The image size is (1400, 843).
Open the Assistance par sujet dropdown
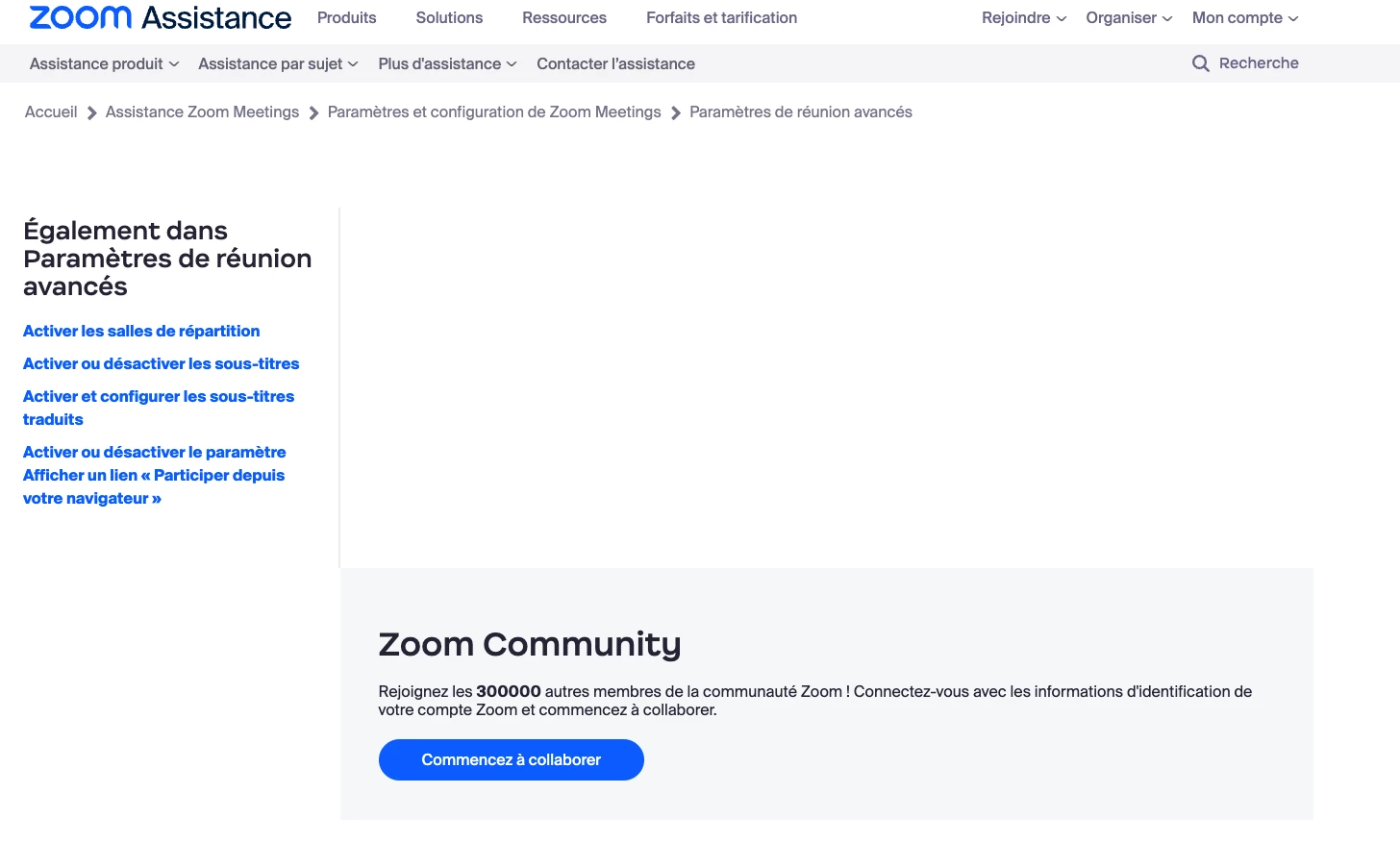click(278, 63)
